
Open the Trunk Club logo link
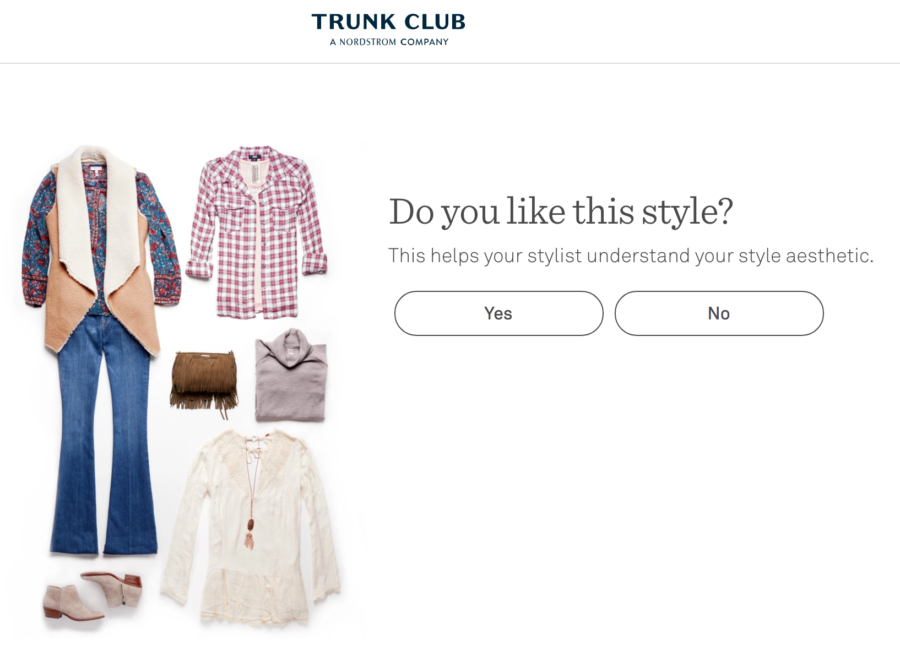[x=389, y=22]
